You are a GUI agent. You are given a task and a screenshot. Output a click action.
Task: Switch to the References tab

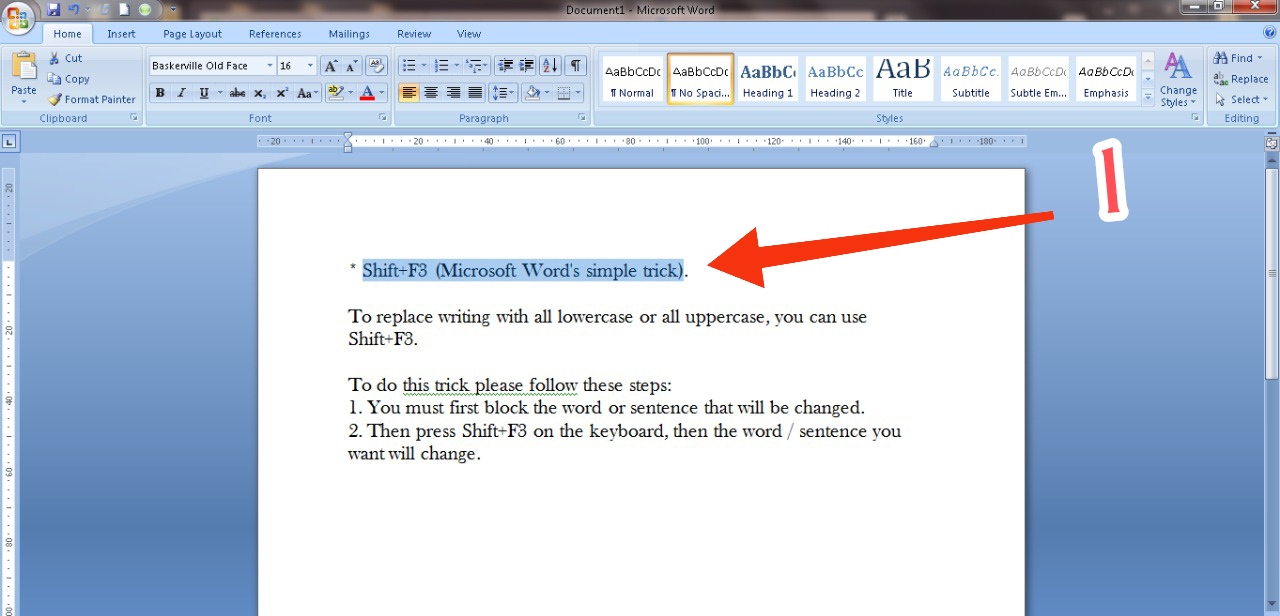(275, 34)
